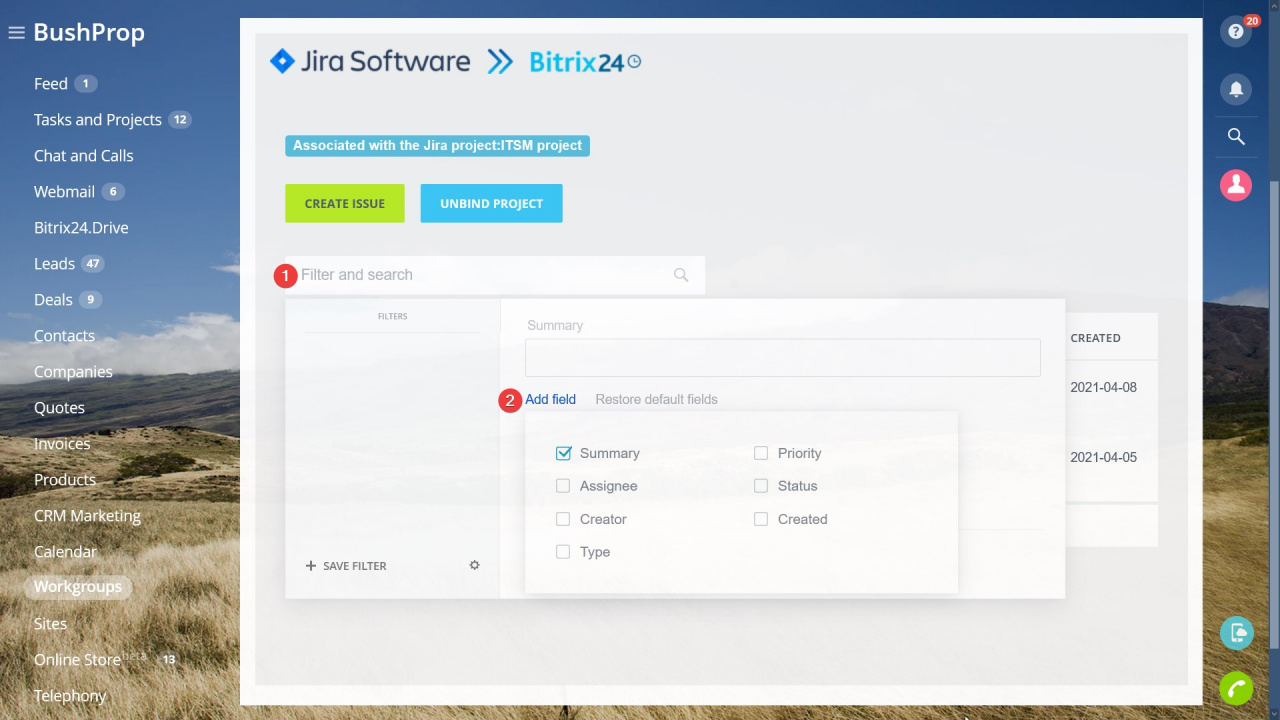Screen dimensions: 1280x720
Task: Open Calendar in the sidebar
Action: tap(65, 552)
